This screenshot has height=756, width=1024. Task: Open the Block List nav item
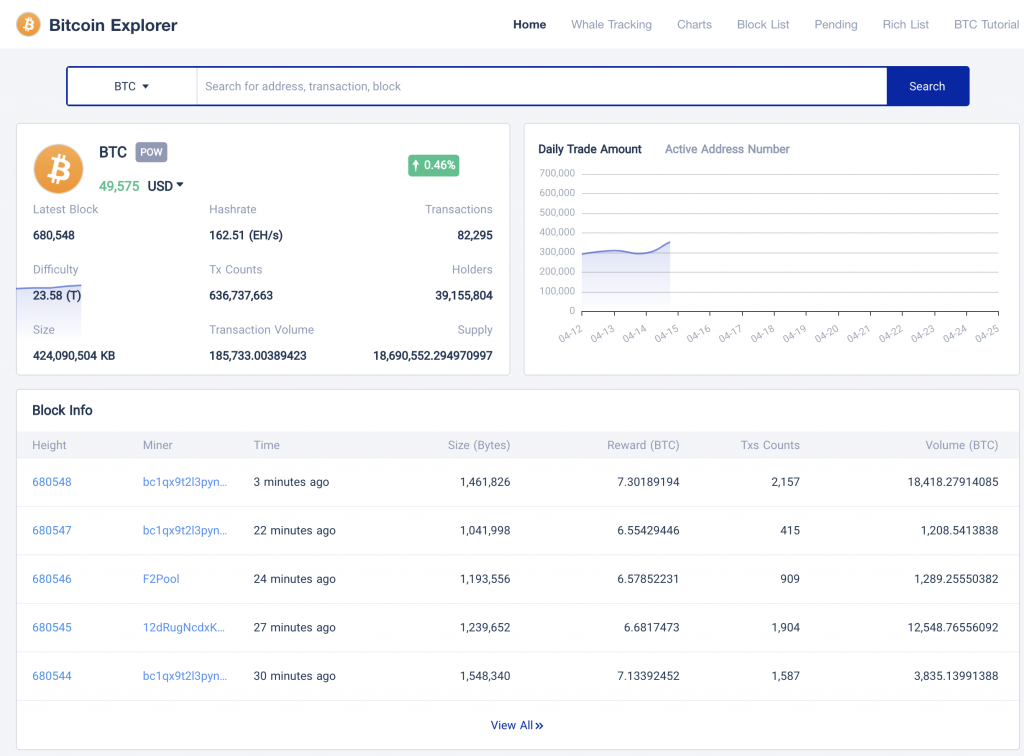pyautogui.click(x=763, y=24)
